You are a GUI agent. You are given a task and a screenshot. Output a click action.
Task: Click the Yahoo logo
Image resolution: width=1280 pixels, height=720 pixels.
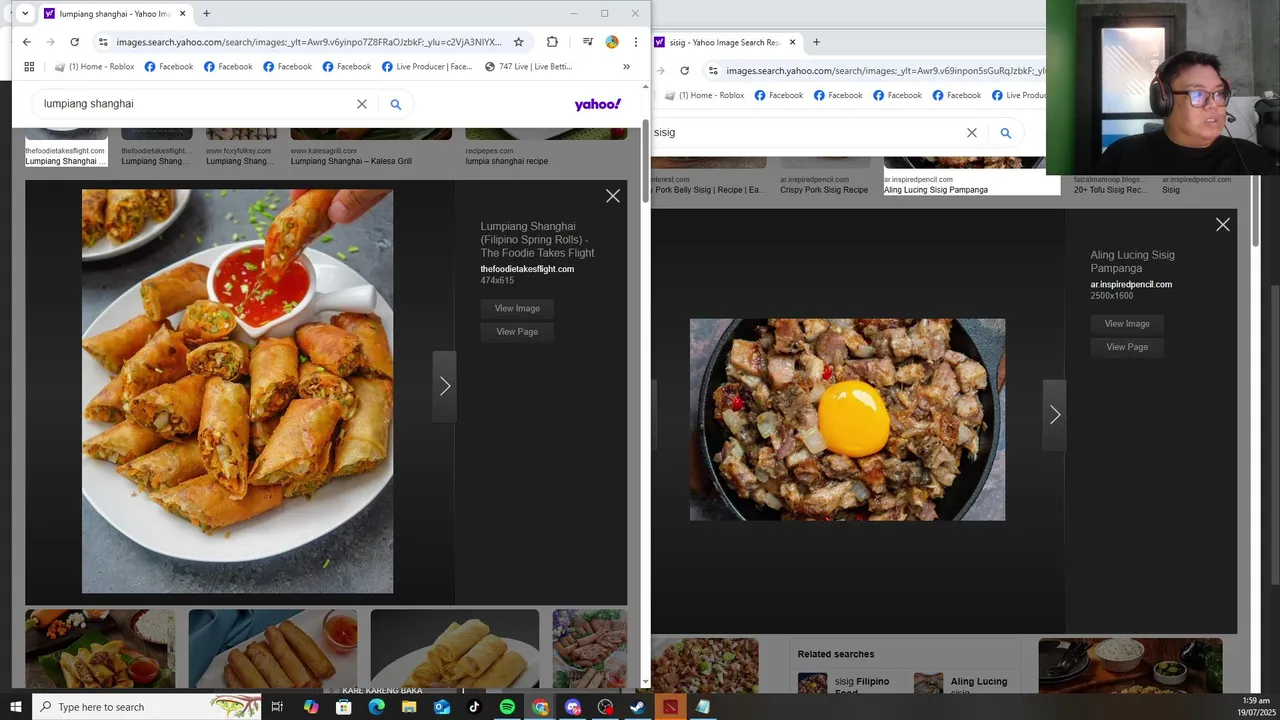point(598,104)
